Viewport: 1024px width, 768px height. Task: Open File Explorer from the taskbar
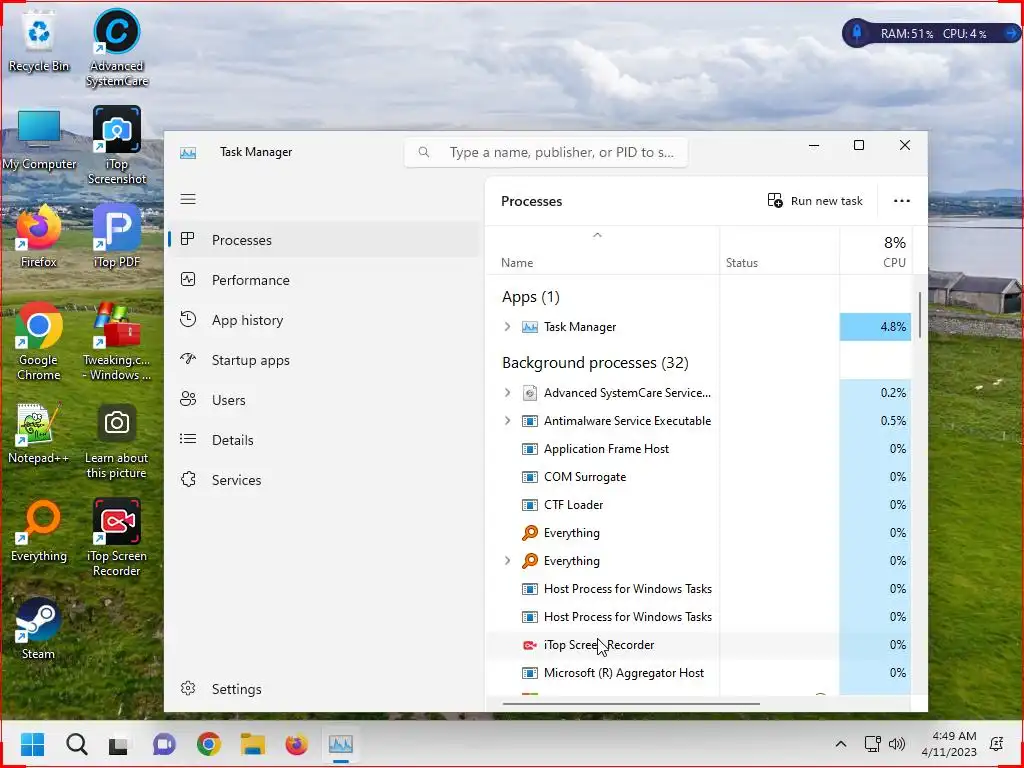tap(253, 744)
